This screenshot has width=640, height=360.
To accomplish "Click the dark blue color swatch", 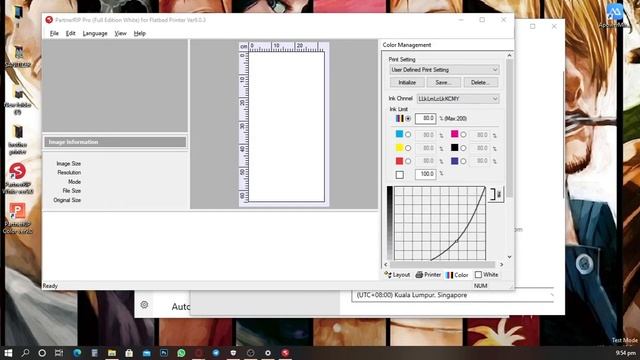I will [x=454, y=161].
